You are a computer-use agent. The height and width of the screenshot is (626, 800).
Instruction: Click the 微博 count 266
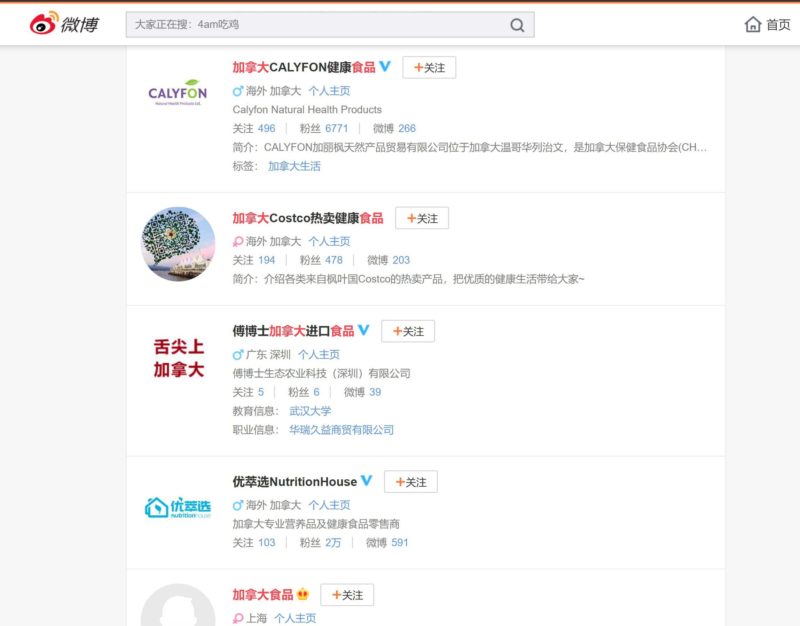407,128
